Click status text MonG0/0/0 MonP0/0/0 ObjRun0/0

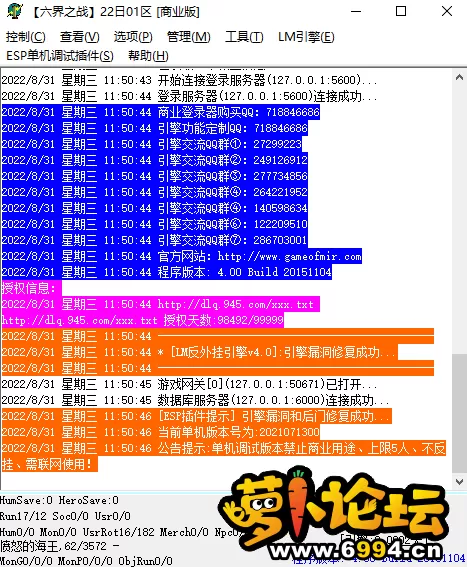coord(86,561)
